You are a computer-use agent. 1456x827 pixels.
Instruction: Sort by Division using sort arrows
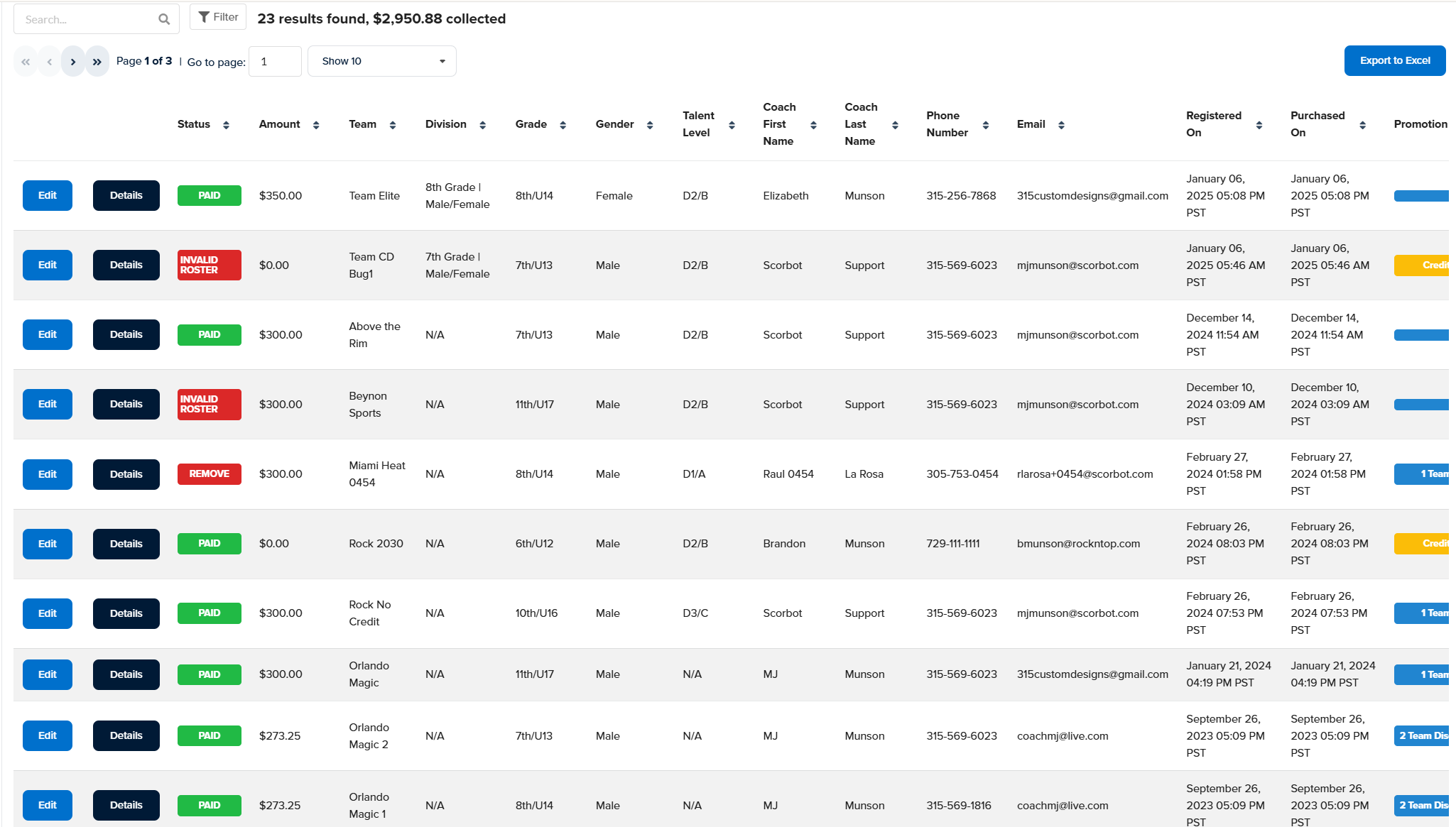483,125
